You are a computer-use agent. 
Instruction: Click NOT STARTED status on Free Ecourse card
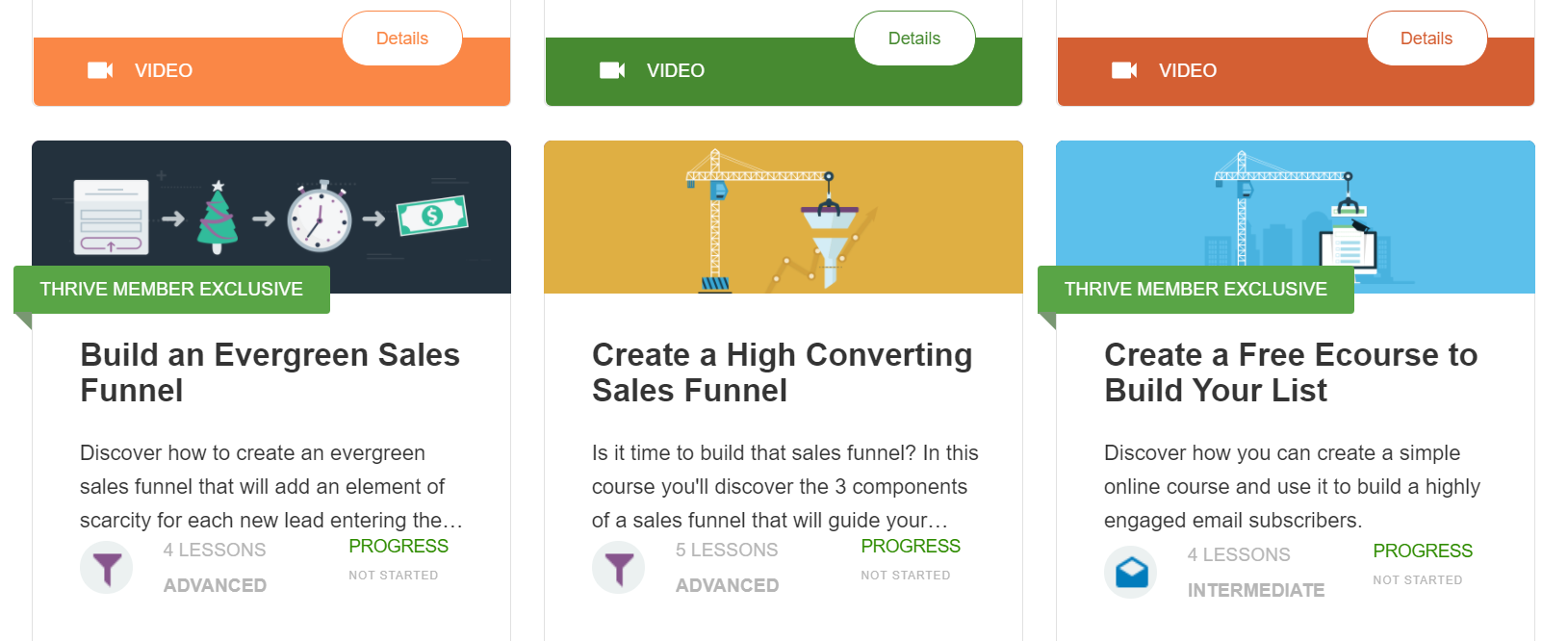1418,580
